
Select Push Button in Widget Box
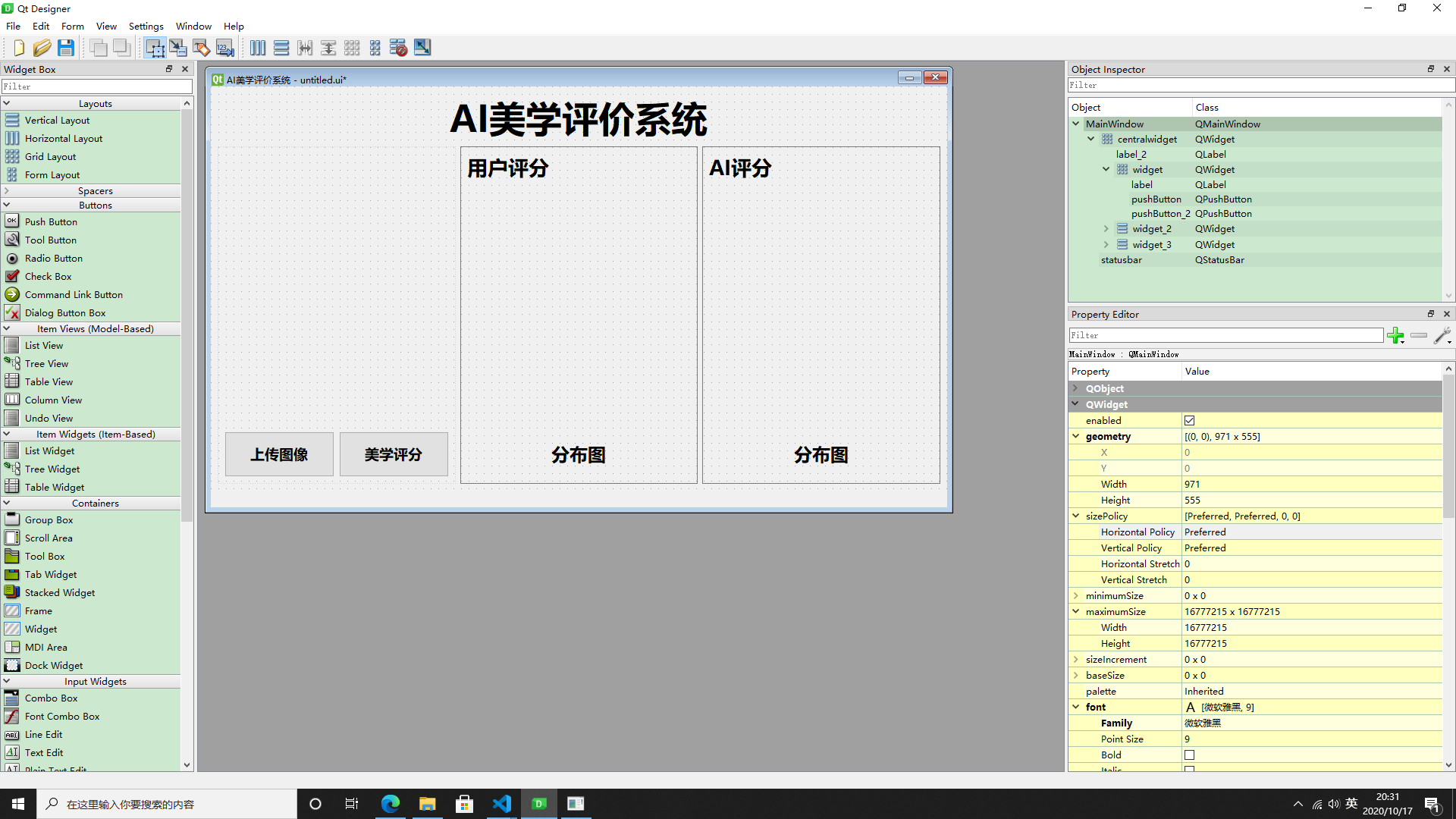(x=51, y=221)
